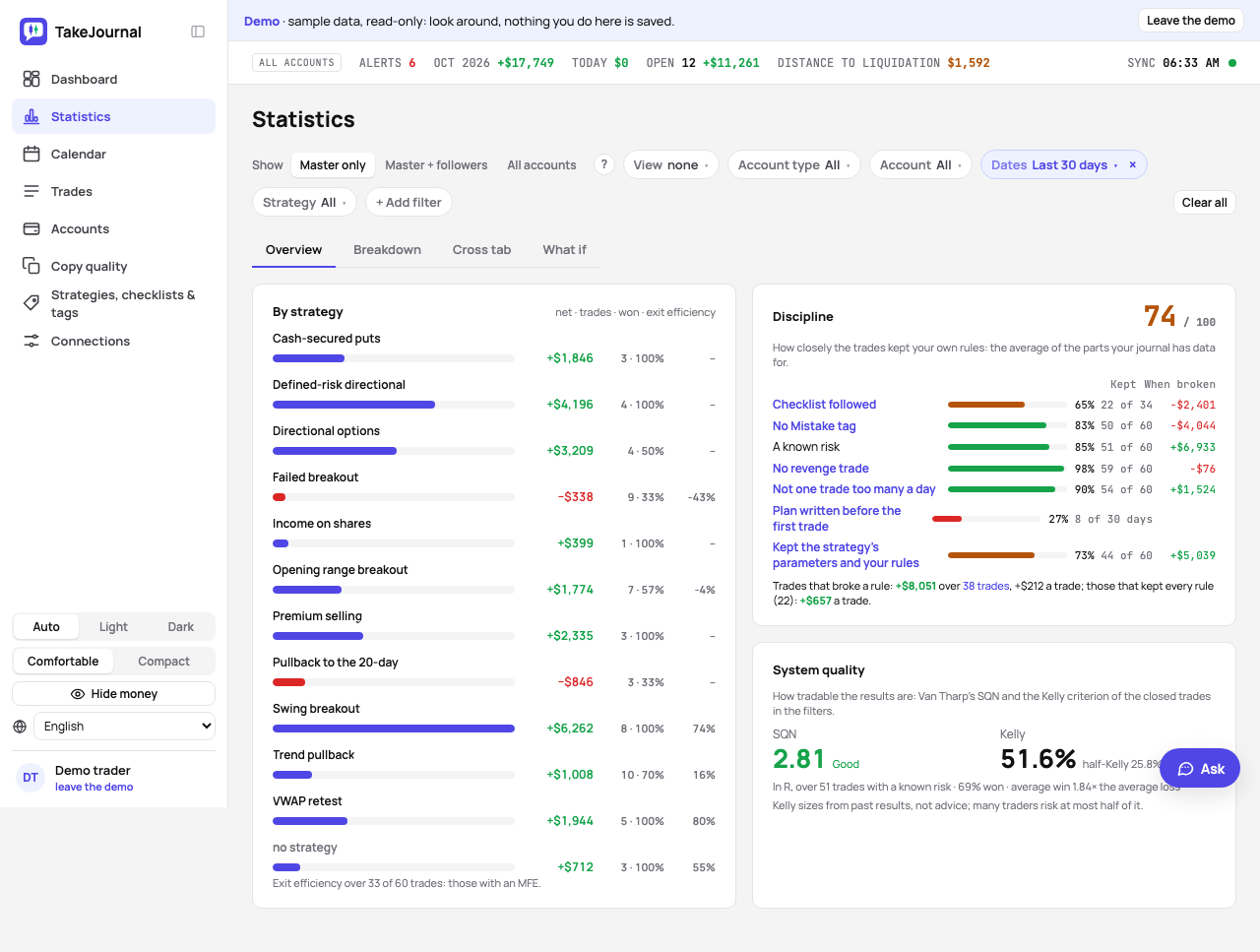Select the Overview tab
This screenshot has width=1260, height=952.
click(x=293, y=249)
